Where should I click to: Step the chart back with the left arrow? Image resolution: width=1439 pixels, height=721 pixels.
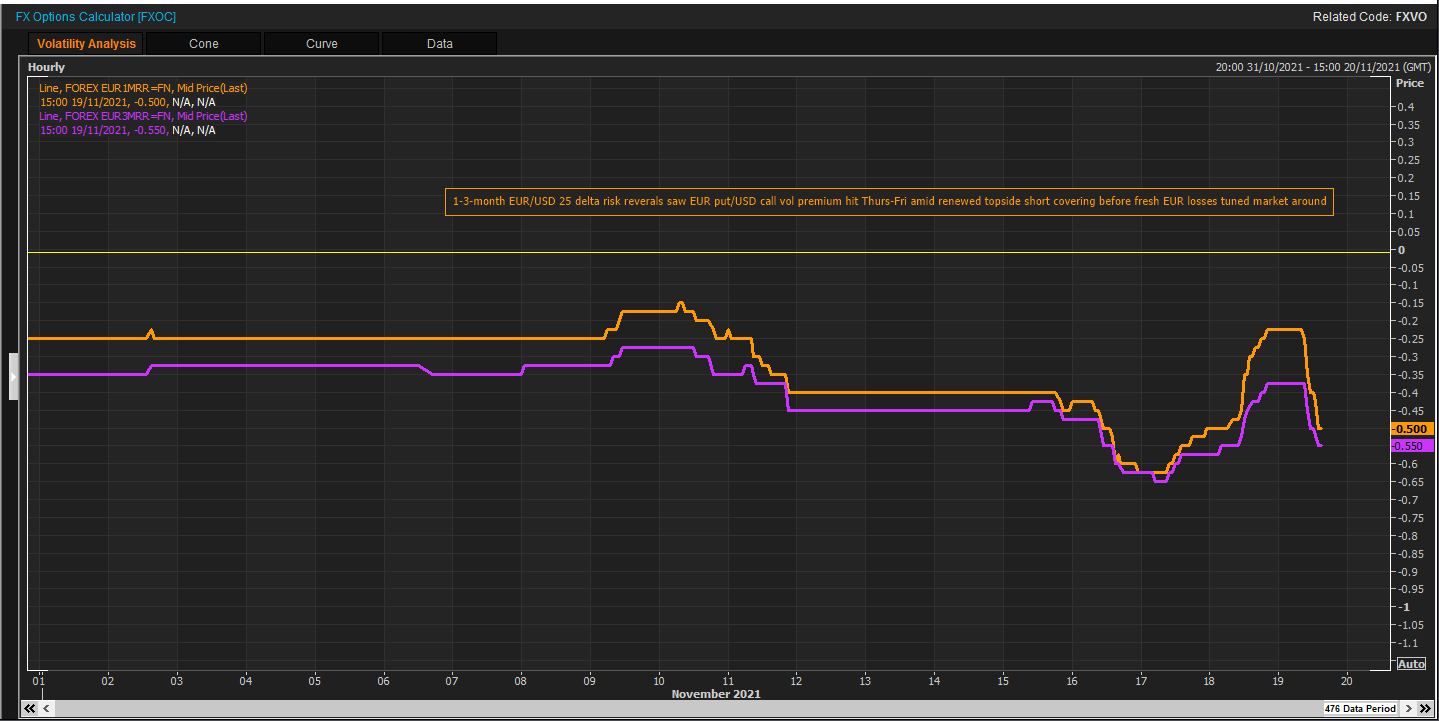[45, 708]
